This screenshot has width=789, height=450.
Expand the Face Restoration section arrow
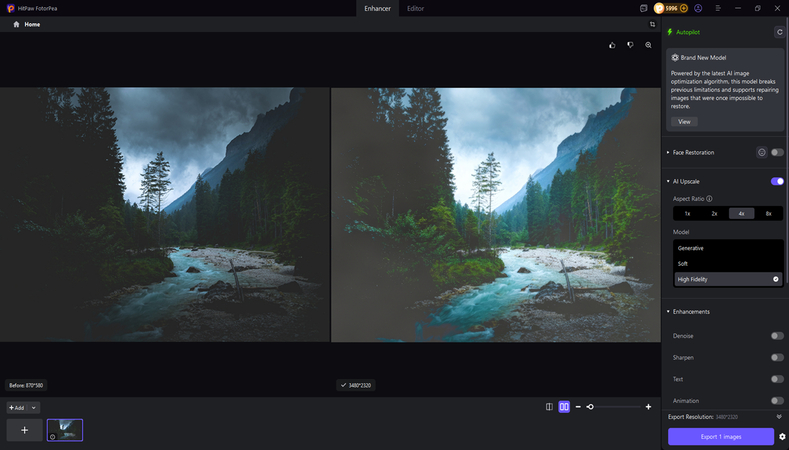pyautogui.click(x=668, y=153)
